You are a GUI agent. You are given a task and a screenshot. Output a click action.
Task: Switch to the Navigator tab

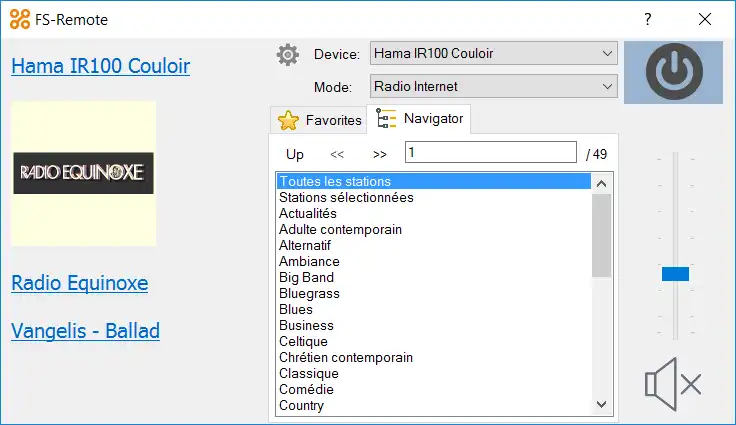pyautogui.click(x=419, y=119)
